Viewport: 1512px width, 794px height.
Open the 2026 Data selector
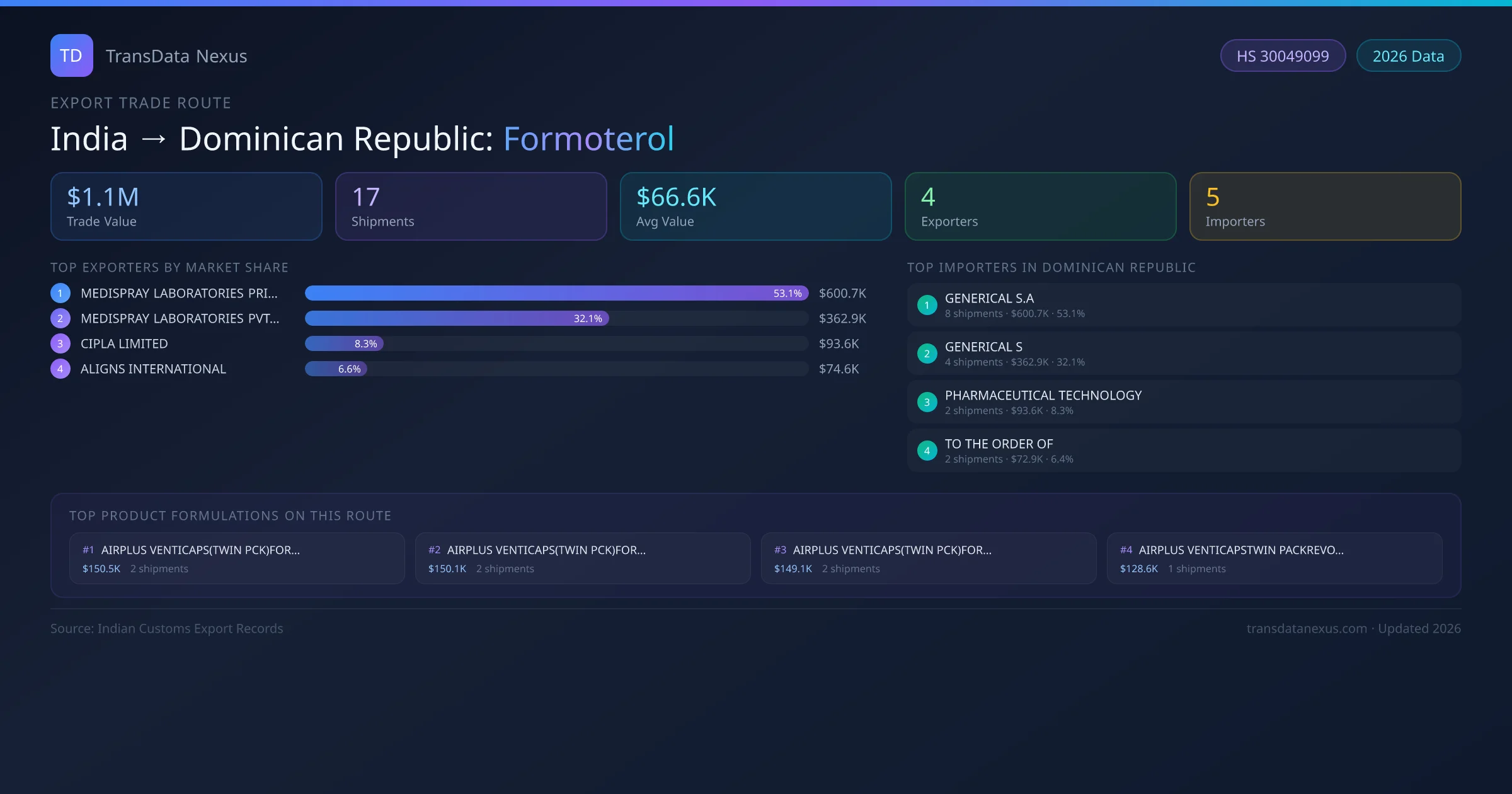(x=1408, y=55)
